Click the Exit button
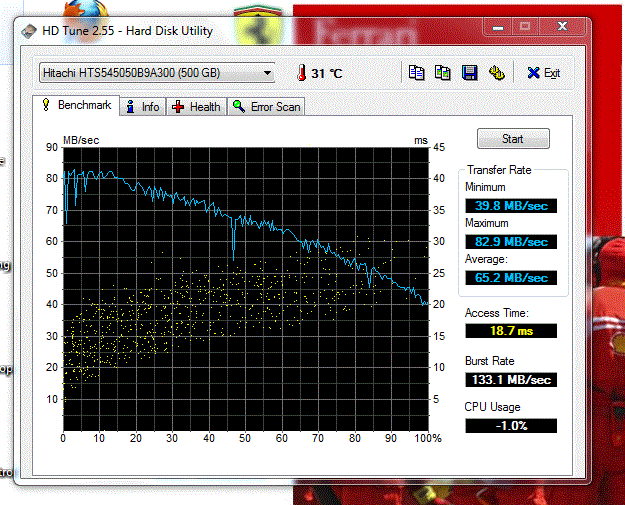 coord(544,73)
